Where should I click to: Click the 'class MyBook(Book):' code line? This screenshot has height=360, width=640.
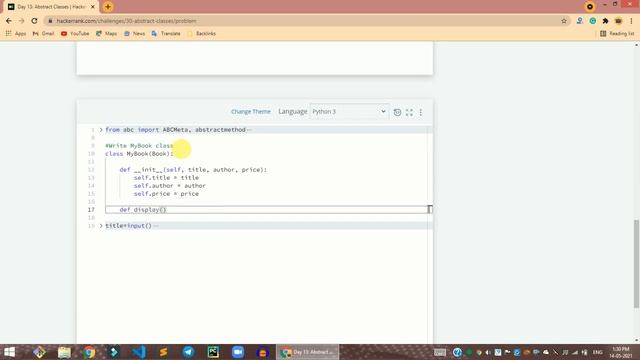click(x=139, y=154)
